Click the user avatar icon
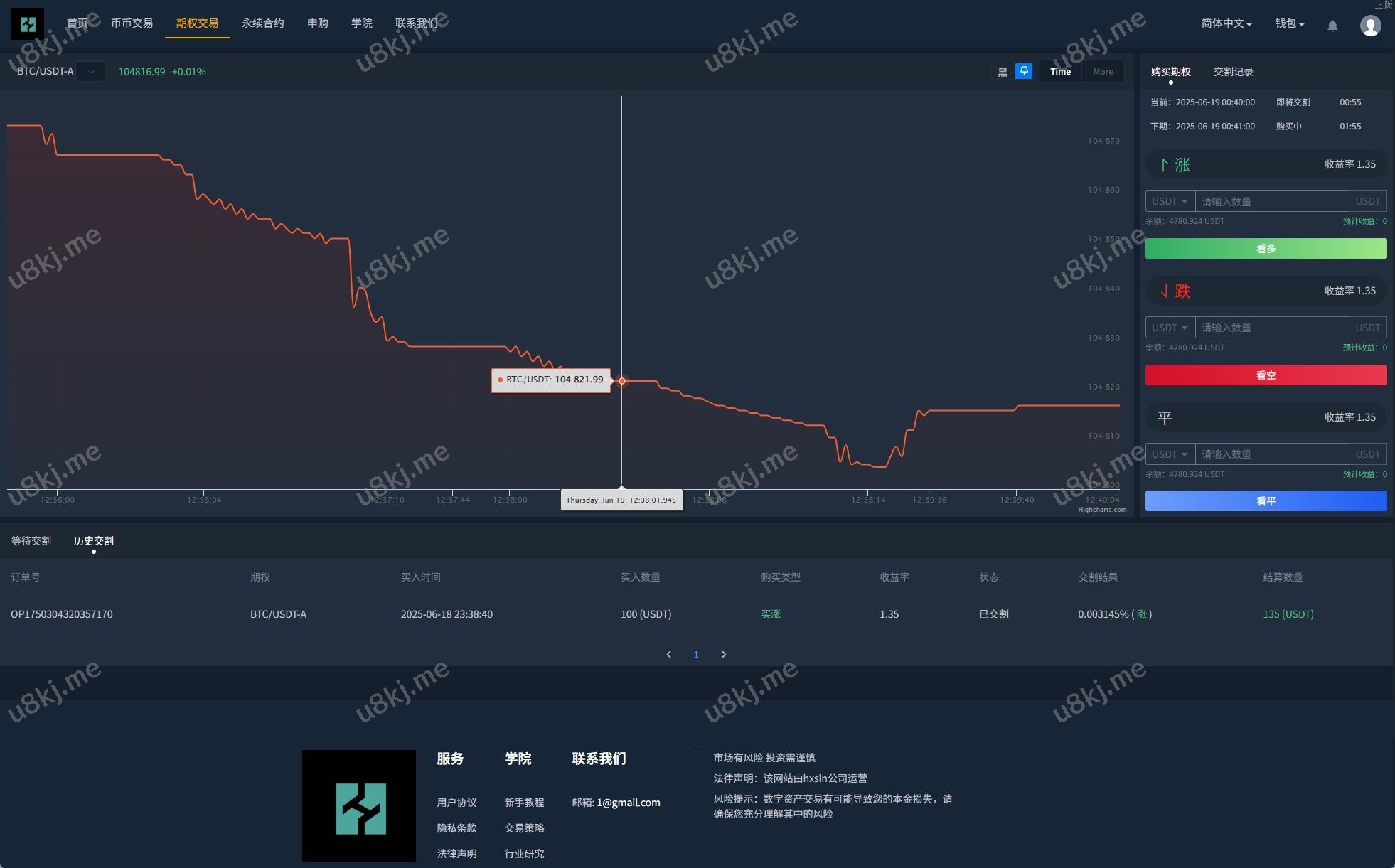This screenshot has width=1395, height=868. [x=1370, y=26]
